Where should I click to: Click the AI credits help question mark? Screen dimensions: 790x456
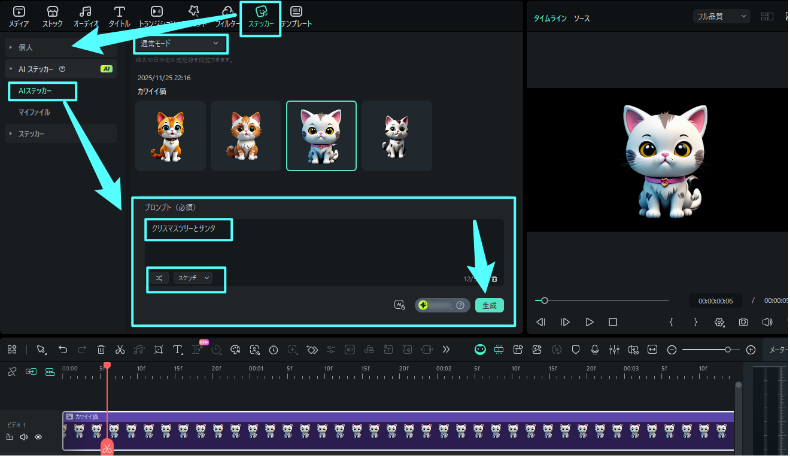pos(460,305)
